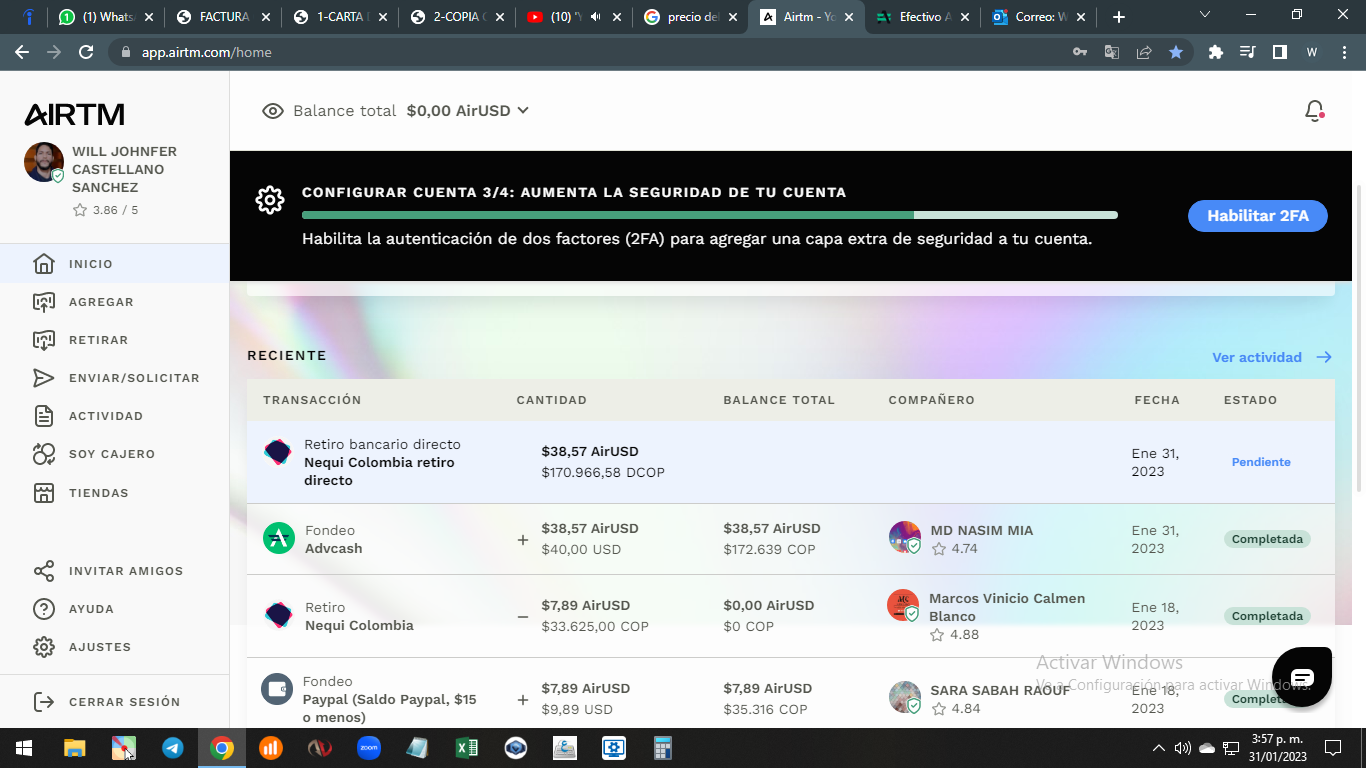
Task: Open Excel from the taskbar
Action: (x=466, y=748)
